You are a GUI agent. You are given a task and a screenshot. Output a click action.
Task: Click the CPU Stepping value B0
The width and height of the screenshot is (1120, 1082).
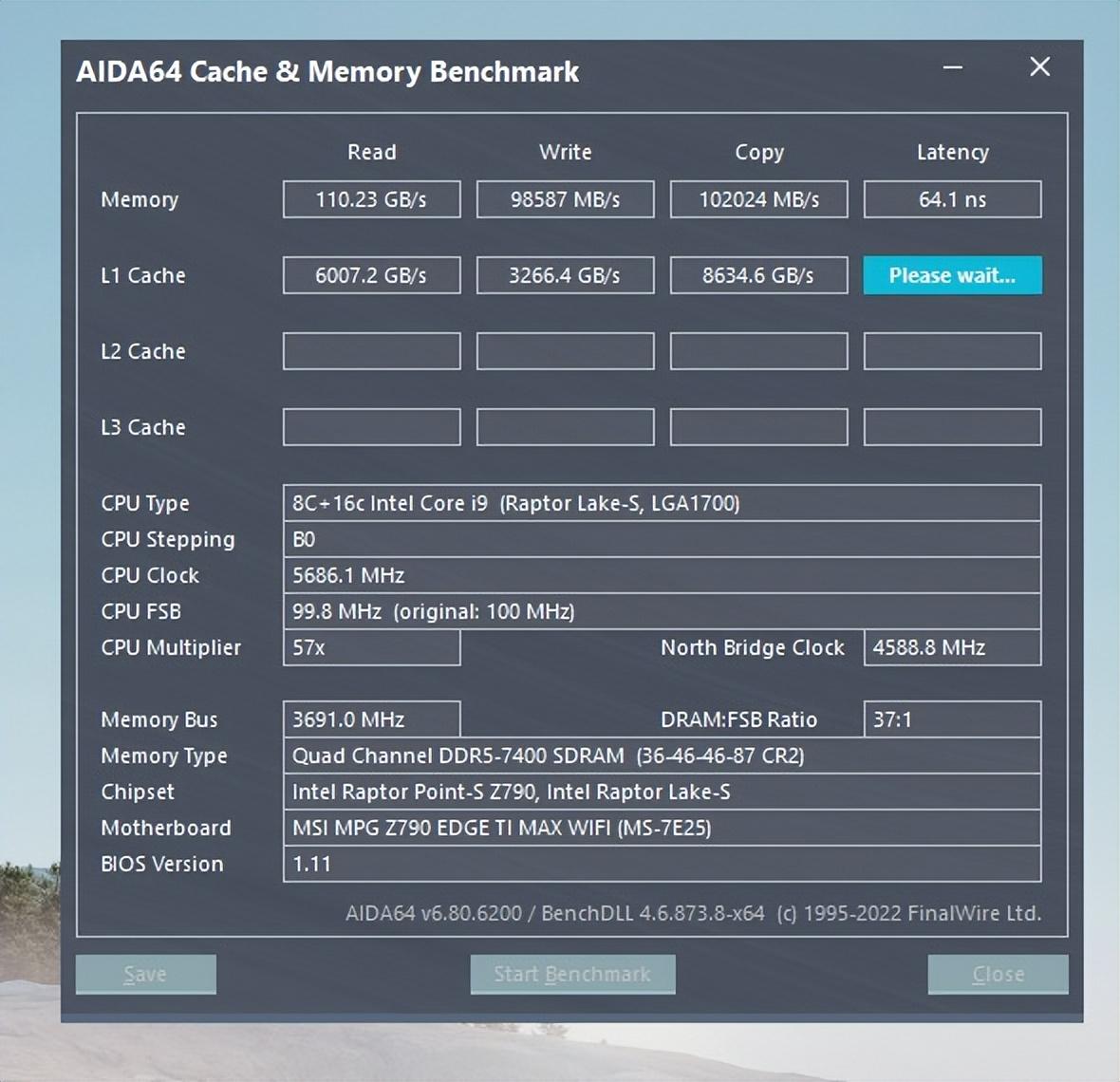(662, 539)
